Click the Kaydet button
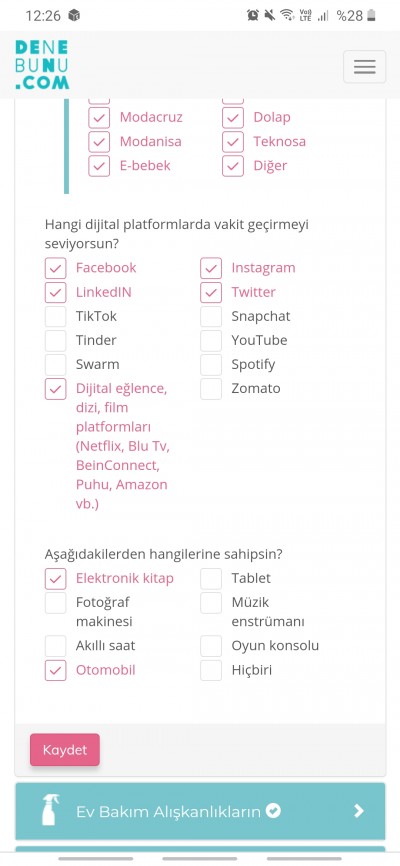 [x=65, y=750]
